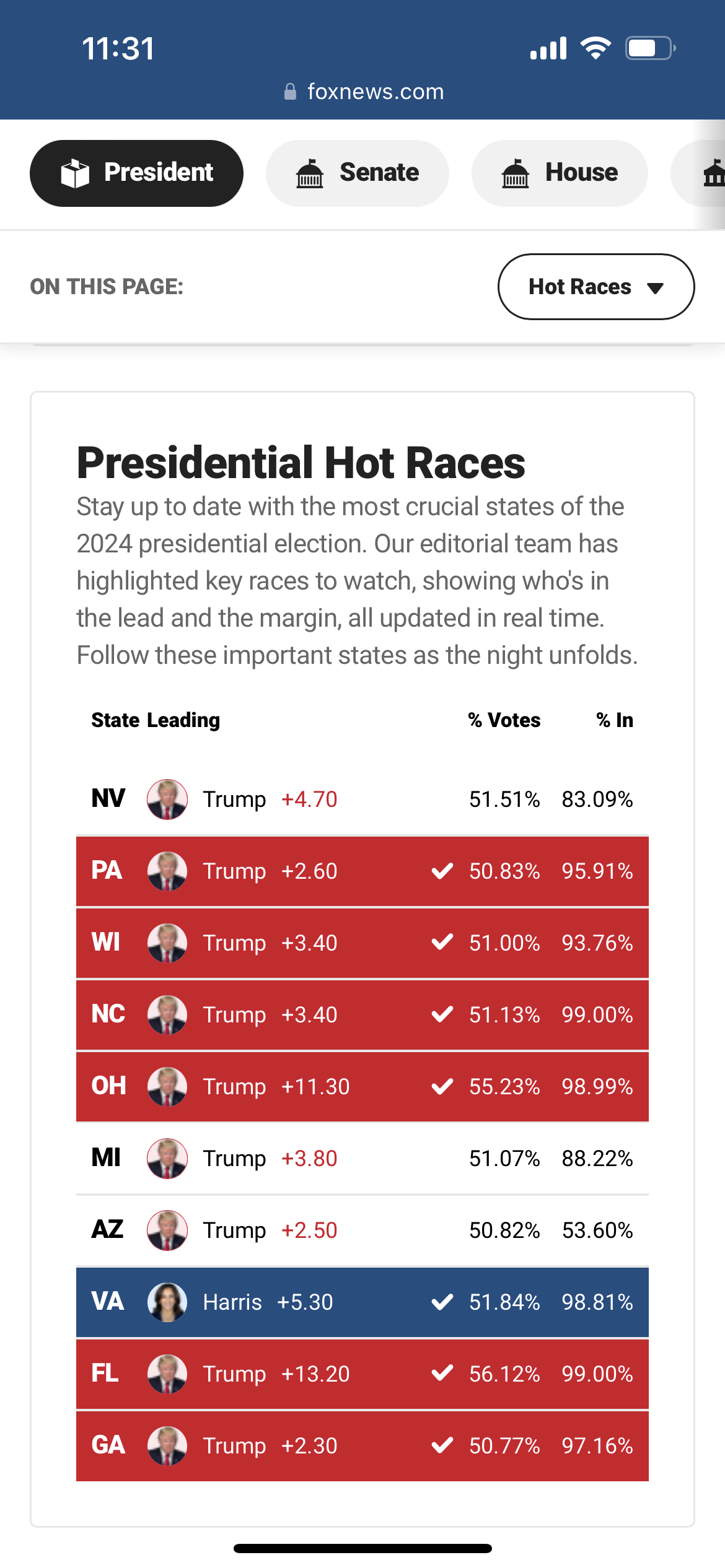Tap the lock icon beside foxnews.com
This screenshot has height=1568, width=725.
point(290,92)
